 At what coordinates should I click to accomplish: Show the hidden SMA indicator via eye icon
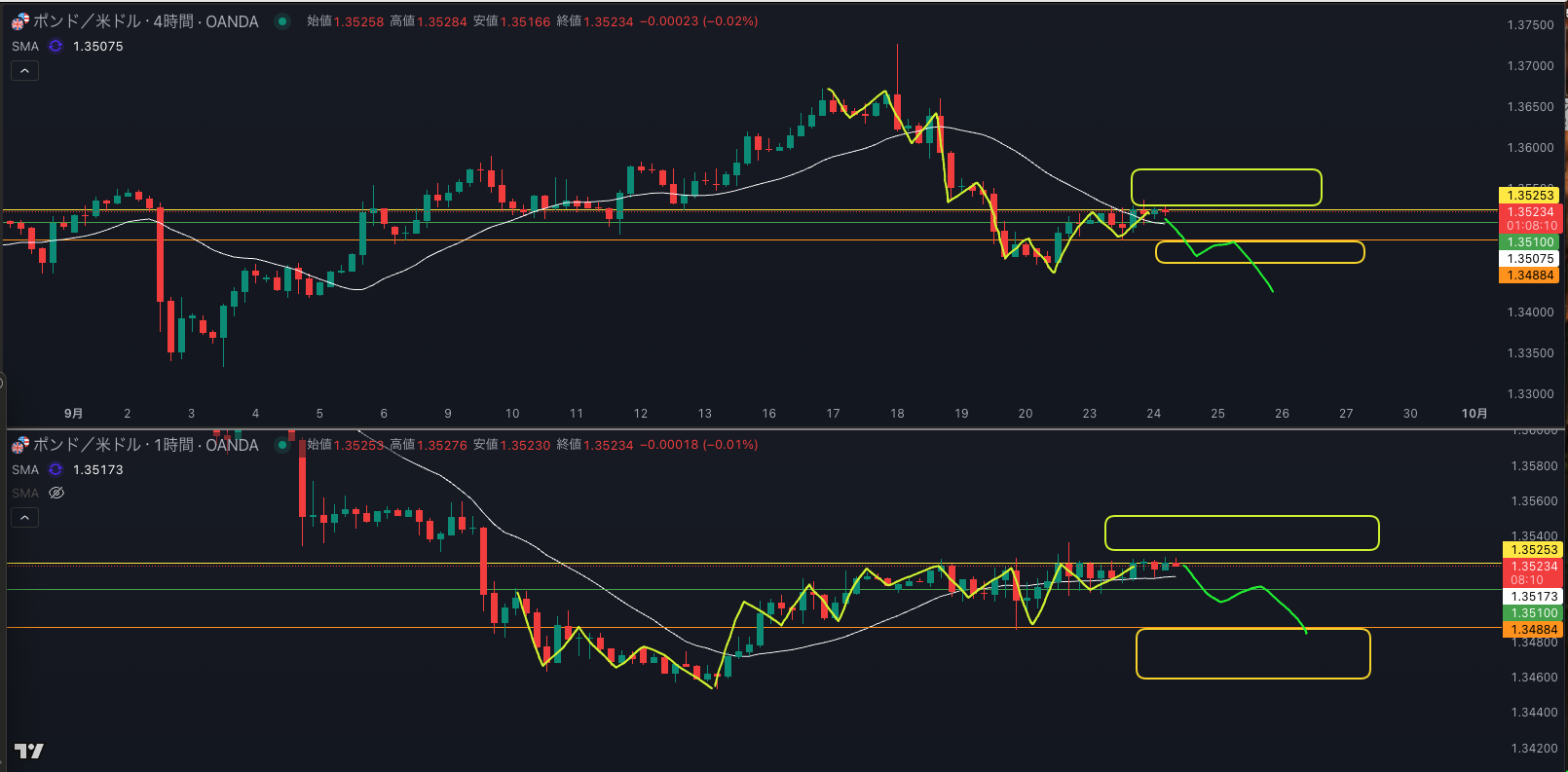pyautogui.click(x=56, y=493)
